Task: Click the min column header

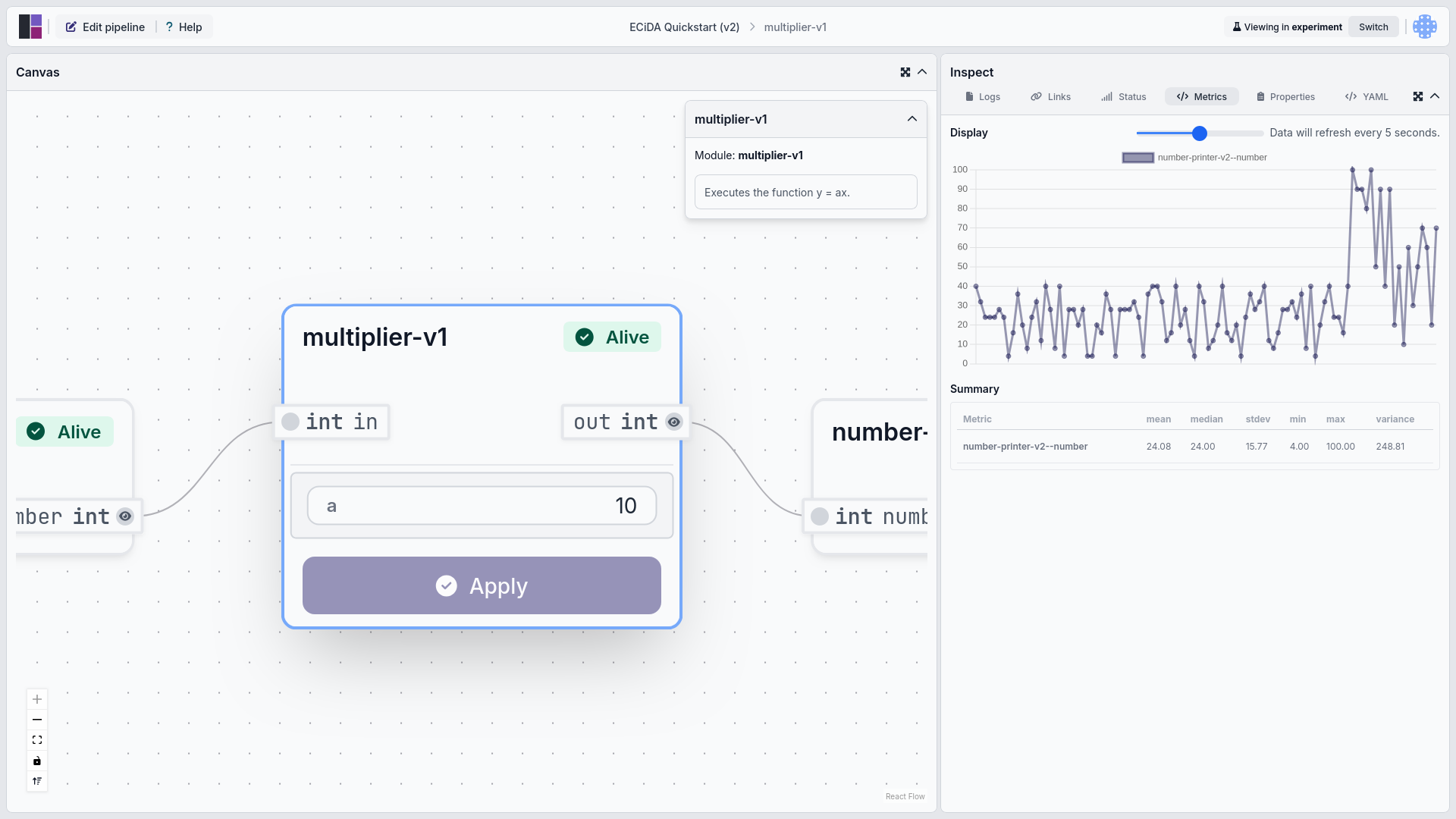Action: [1298, 419]
